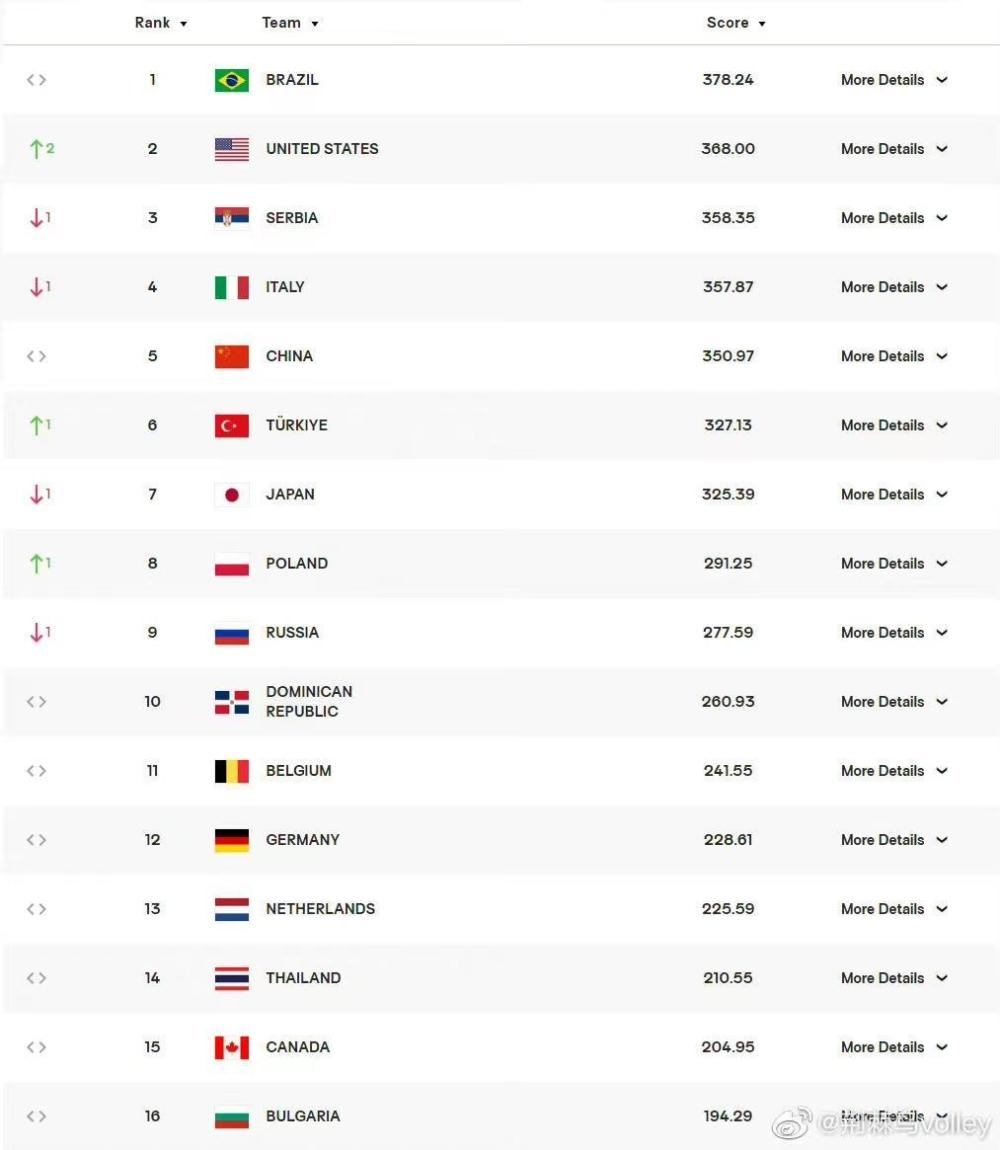Expand More Details for Poland
Screen dimensions: 1000x1150
[894, 564]
